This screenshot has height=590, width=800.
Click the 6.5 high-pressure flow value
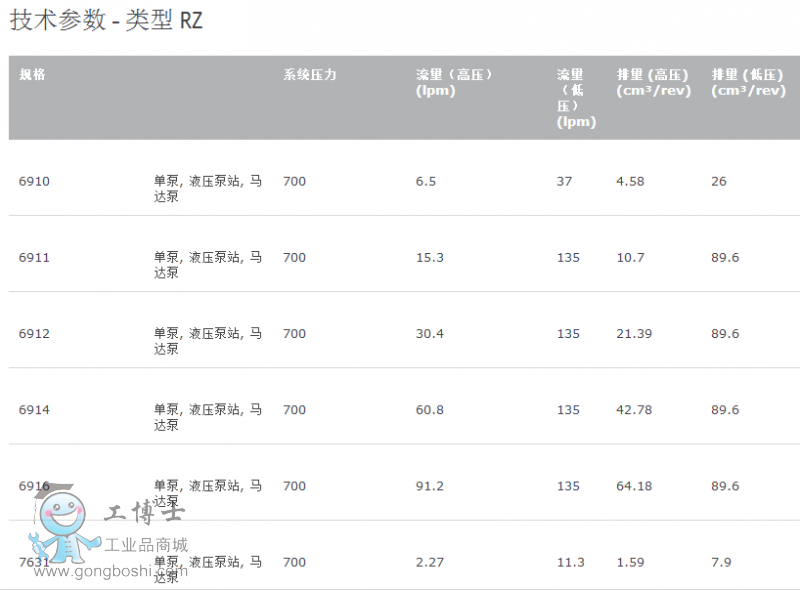tap(426, 182)
